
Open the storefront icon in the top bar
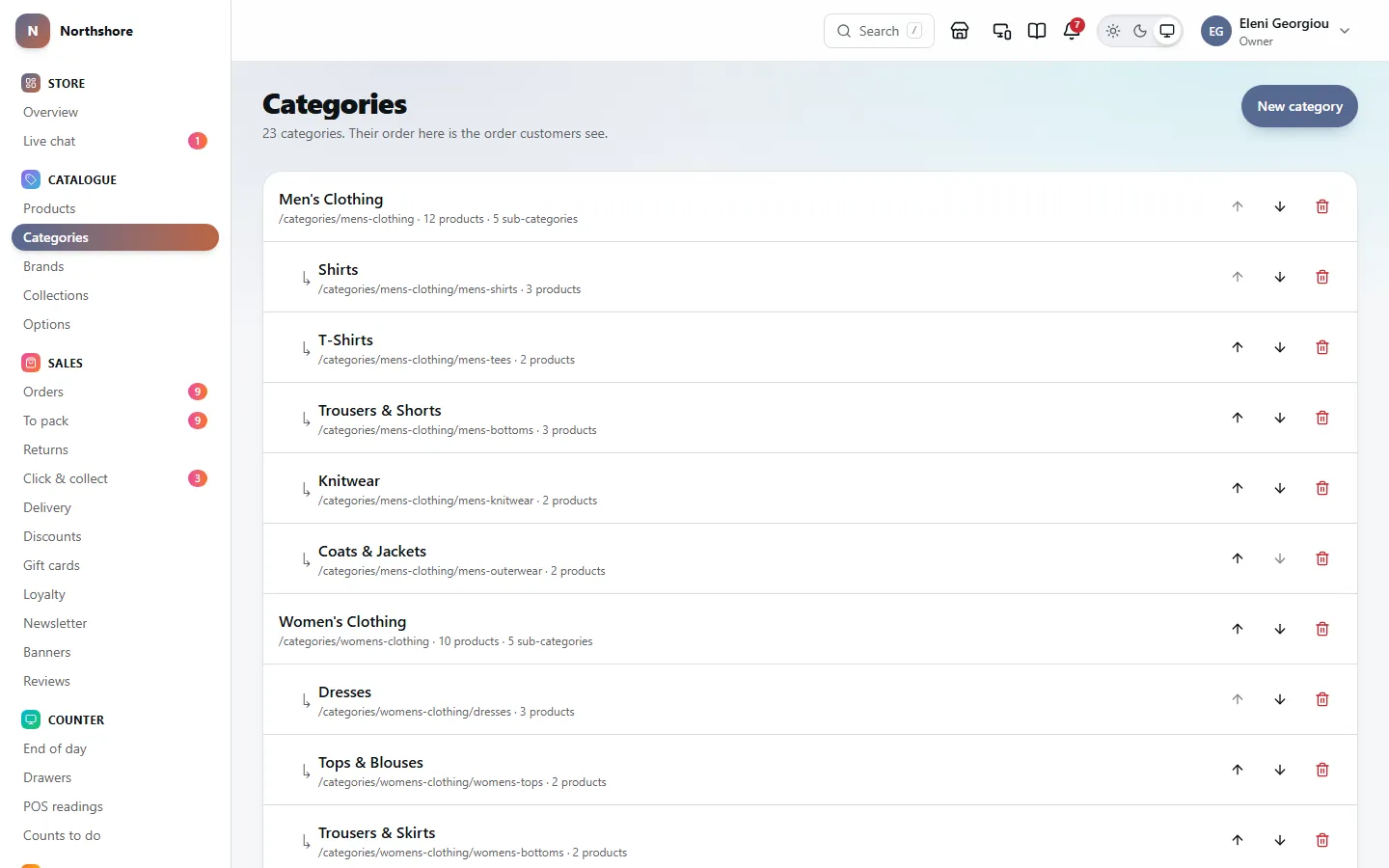(x=960, y=31)
